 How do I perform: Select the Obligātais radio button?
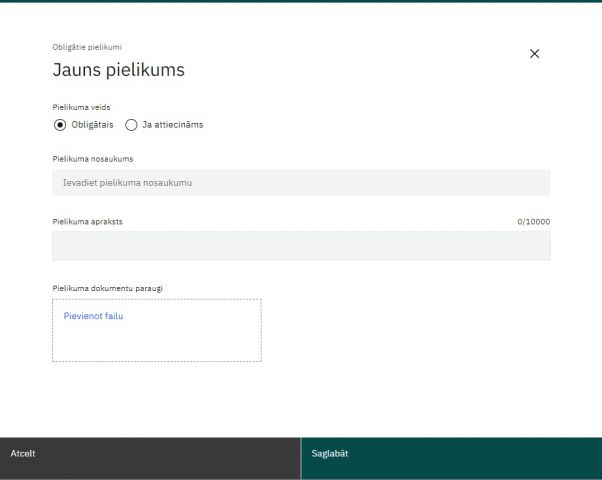click(x=60, y=125)
